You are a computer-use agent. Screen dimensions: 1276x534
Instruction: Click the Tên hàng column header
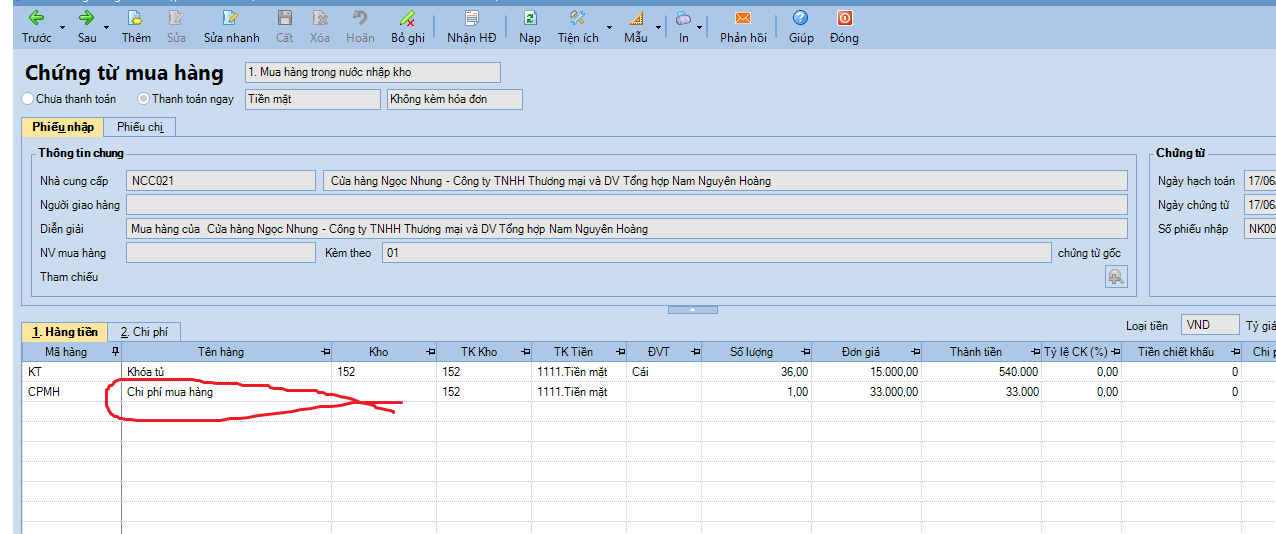[220, 352]
